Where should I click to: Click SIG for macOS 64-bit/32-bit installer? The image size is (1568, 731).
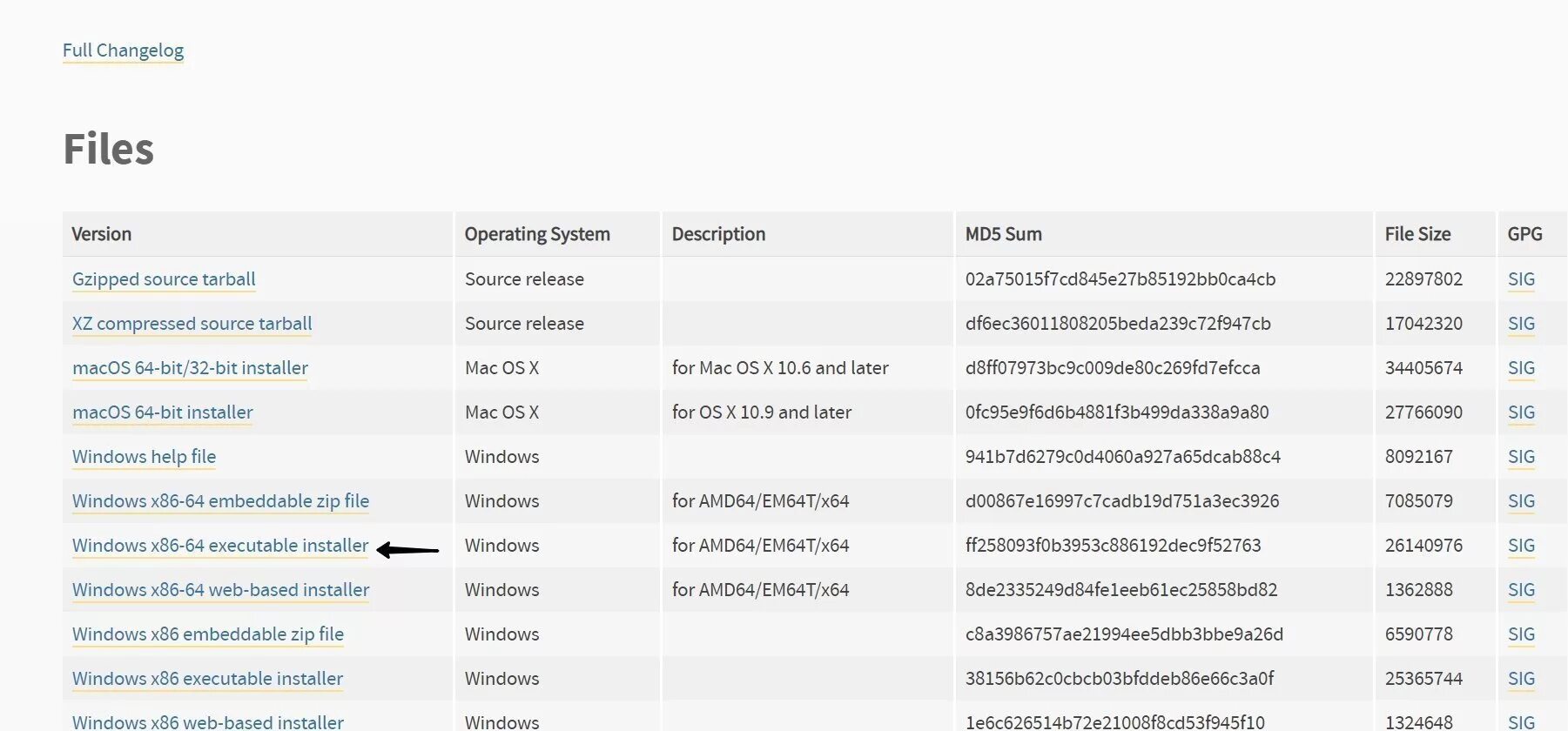(1521, 368)
